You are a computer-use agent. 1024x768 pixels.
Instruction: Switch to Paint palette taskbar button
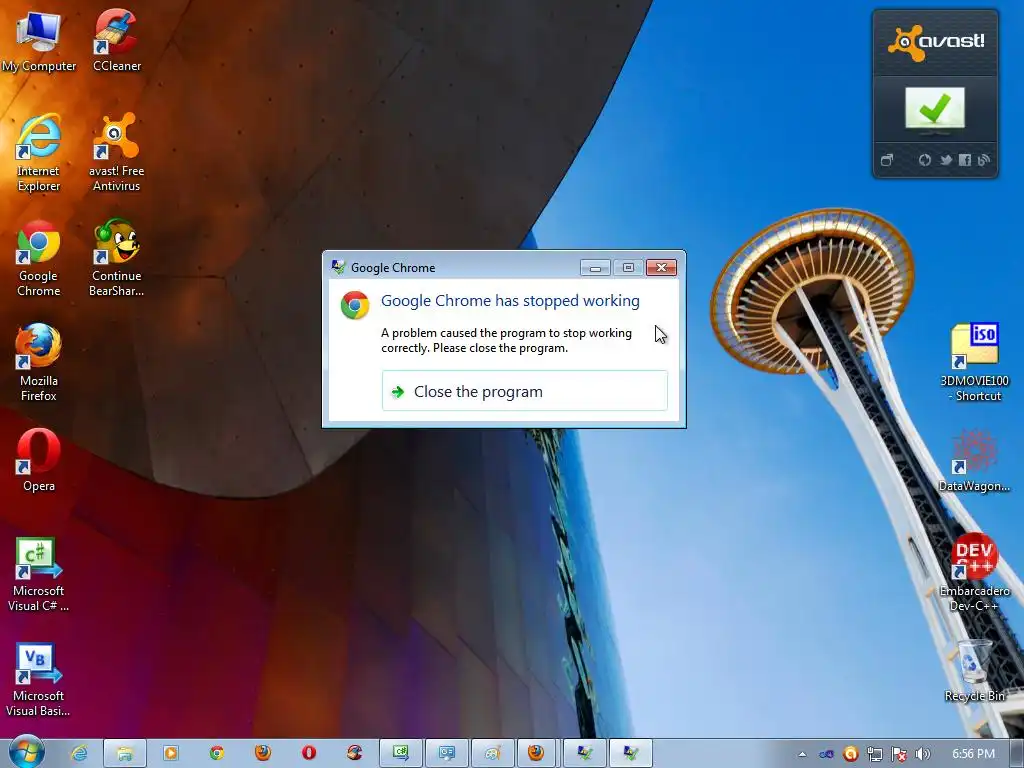pos(492,753)
